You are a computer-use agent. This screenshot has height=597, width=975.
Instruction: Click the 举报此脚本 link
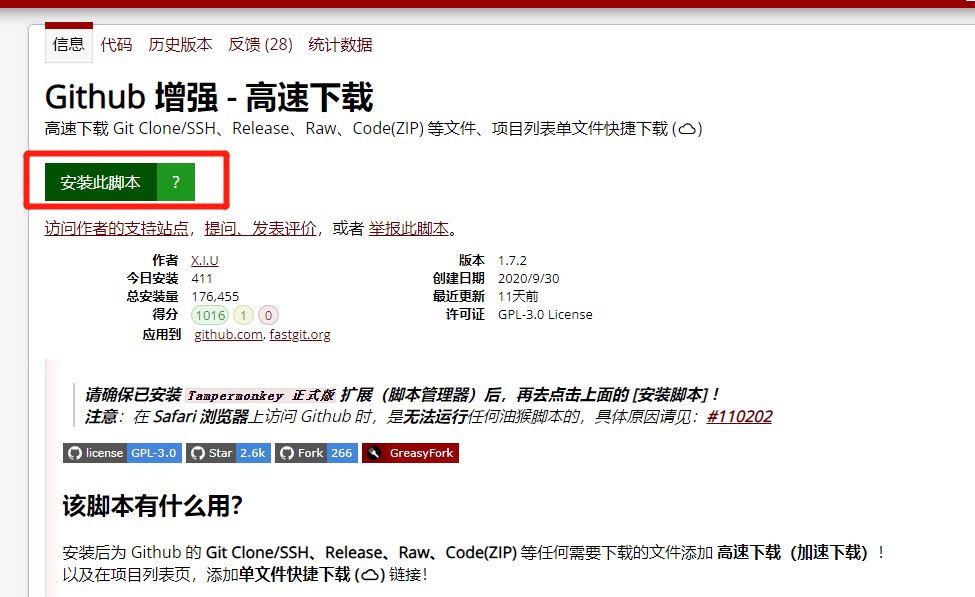[409, 229]
